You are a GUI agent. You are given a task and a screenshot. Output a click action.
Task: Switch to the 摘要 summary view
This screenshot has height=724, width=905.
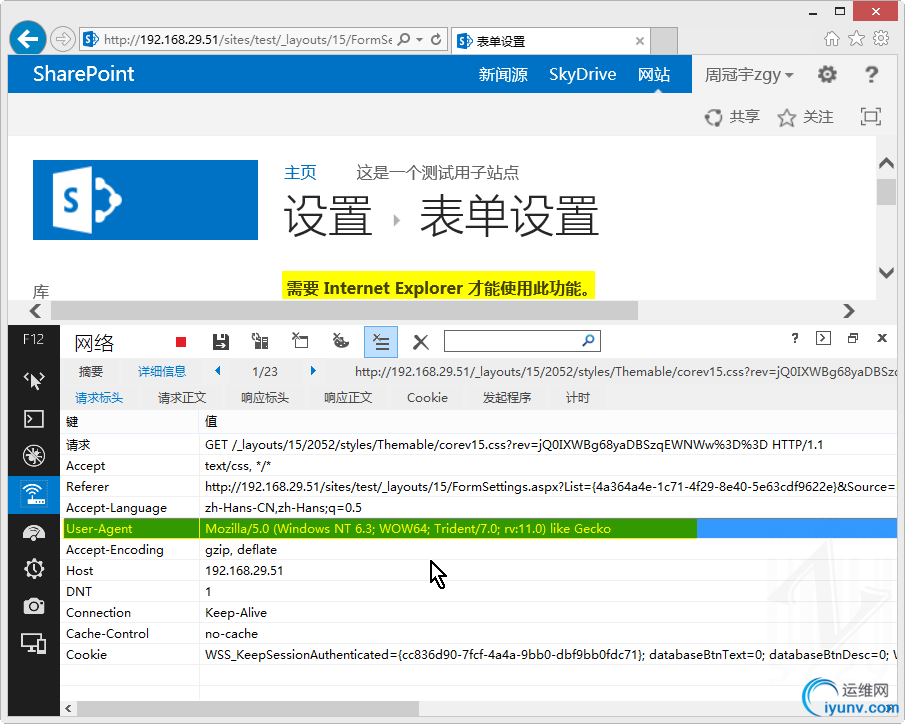[91, 371]
